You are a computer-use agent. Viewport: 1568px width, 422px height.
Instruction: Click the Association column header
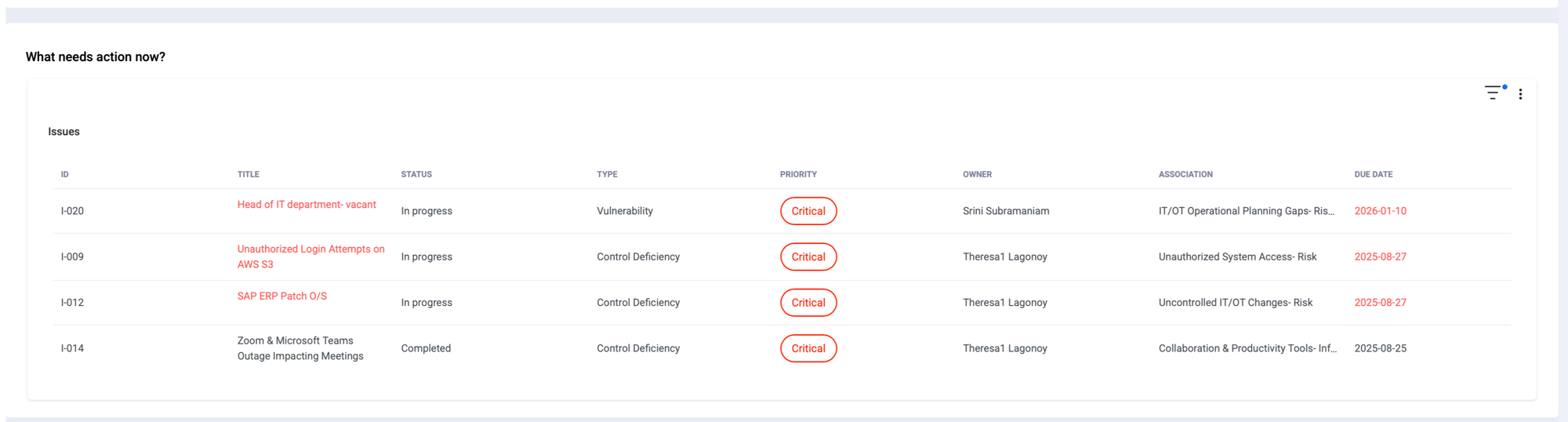point(1185,174)
